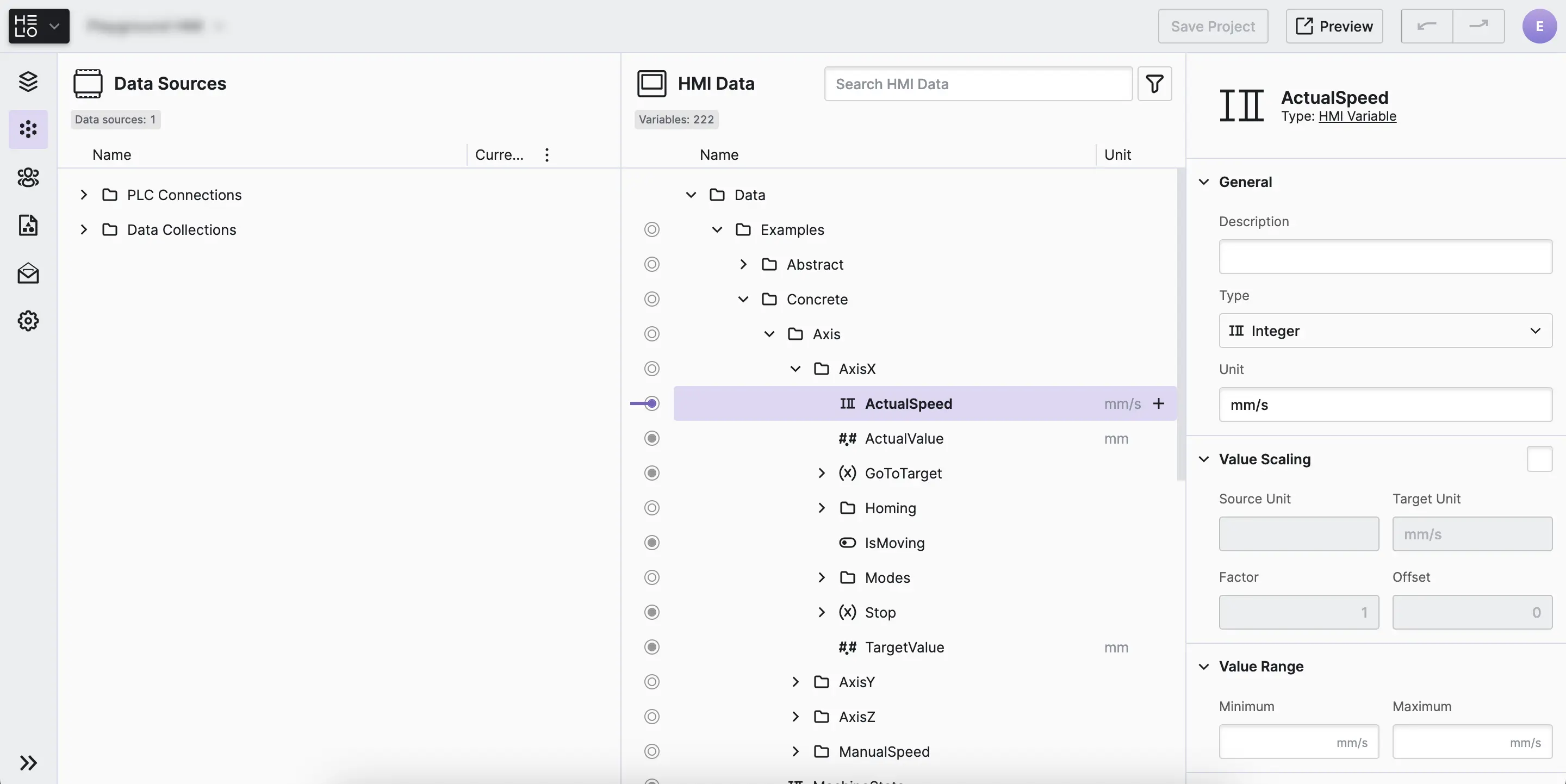Toggle binding circle for ActualValue row

652,438
